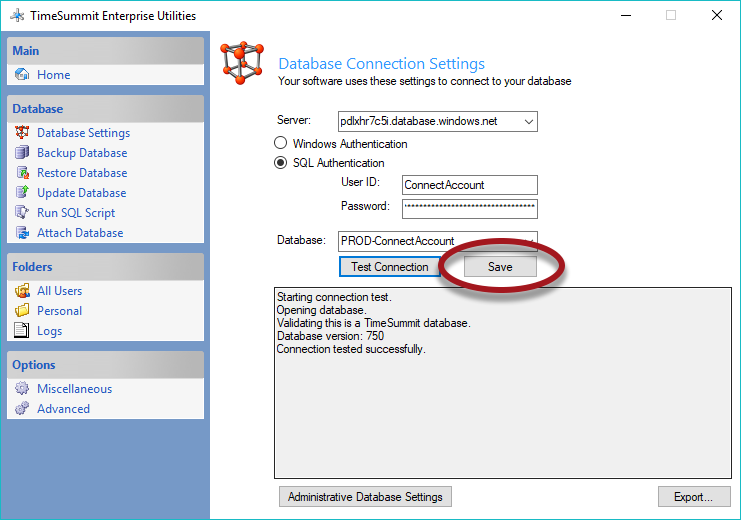Click the Home house icon in sidebar
Image resolution: width=741 pixels, height=520 pixels.
point(22,74)
